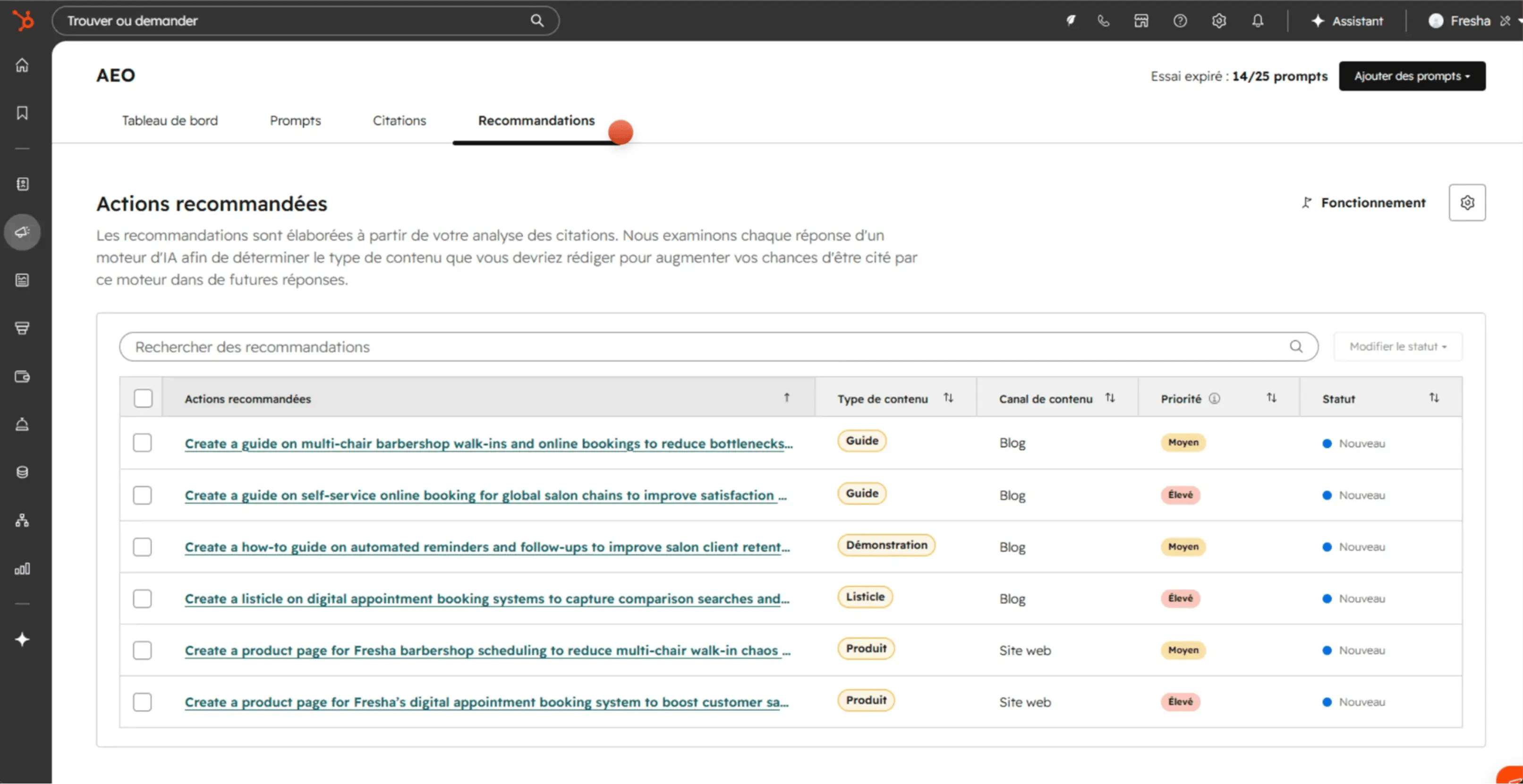Open the Bookmarks icon in sidebar
Image resolution: width=1523 pixels, height=784 pixels.
pyautogui.click(x=22, y=113)
